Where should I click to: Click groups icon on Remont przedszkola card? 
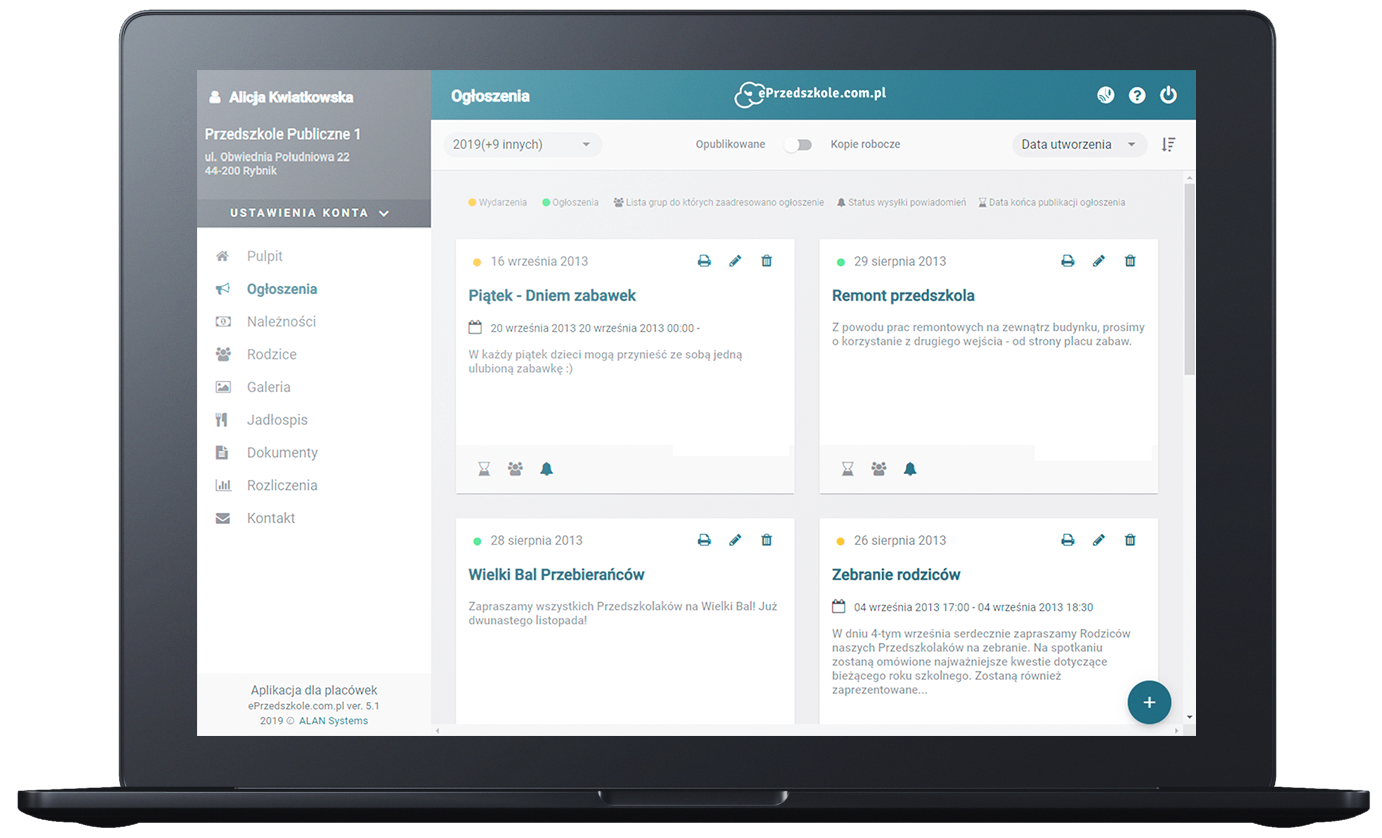point(879,468)
